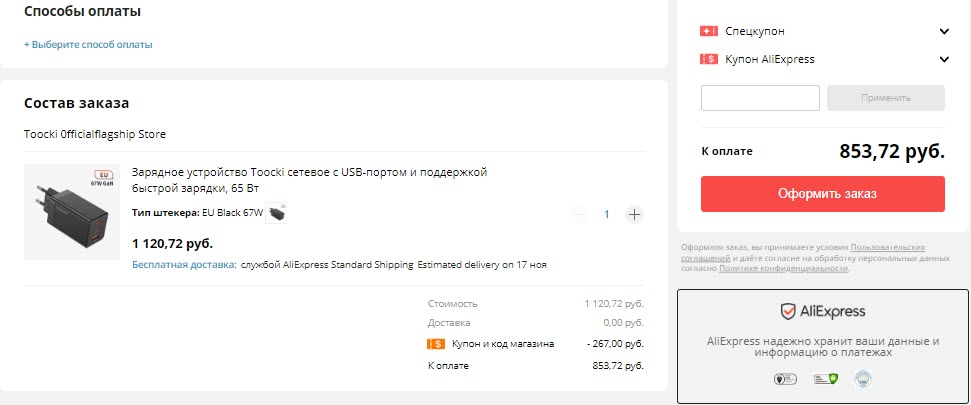Click the Купон AliExpress coupon icon
This screenshot has height=405, width=971.
pyautogui.click(x=710, y=59)
